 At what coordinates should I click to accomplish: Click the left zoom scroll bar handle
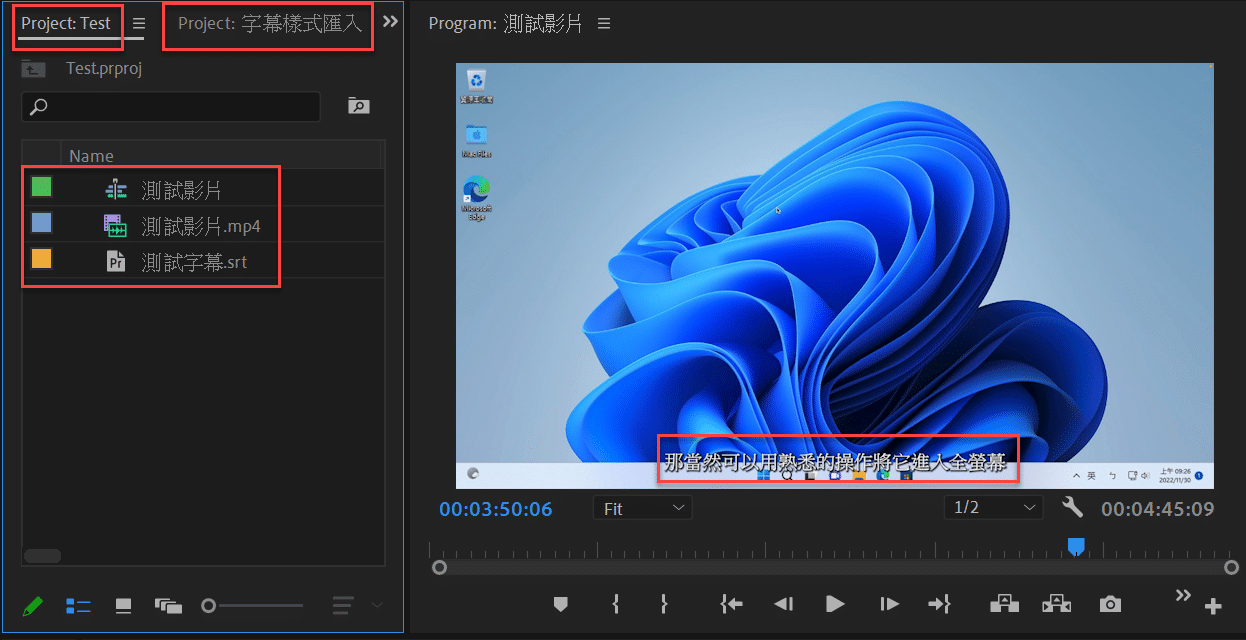click(x=438, y=567)
